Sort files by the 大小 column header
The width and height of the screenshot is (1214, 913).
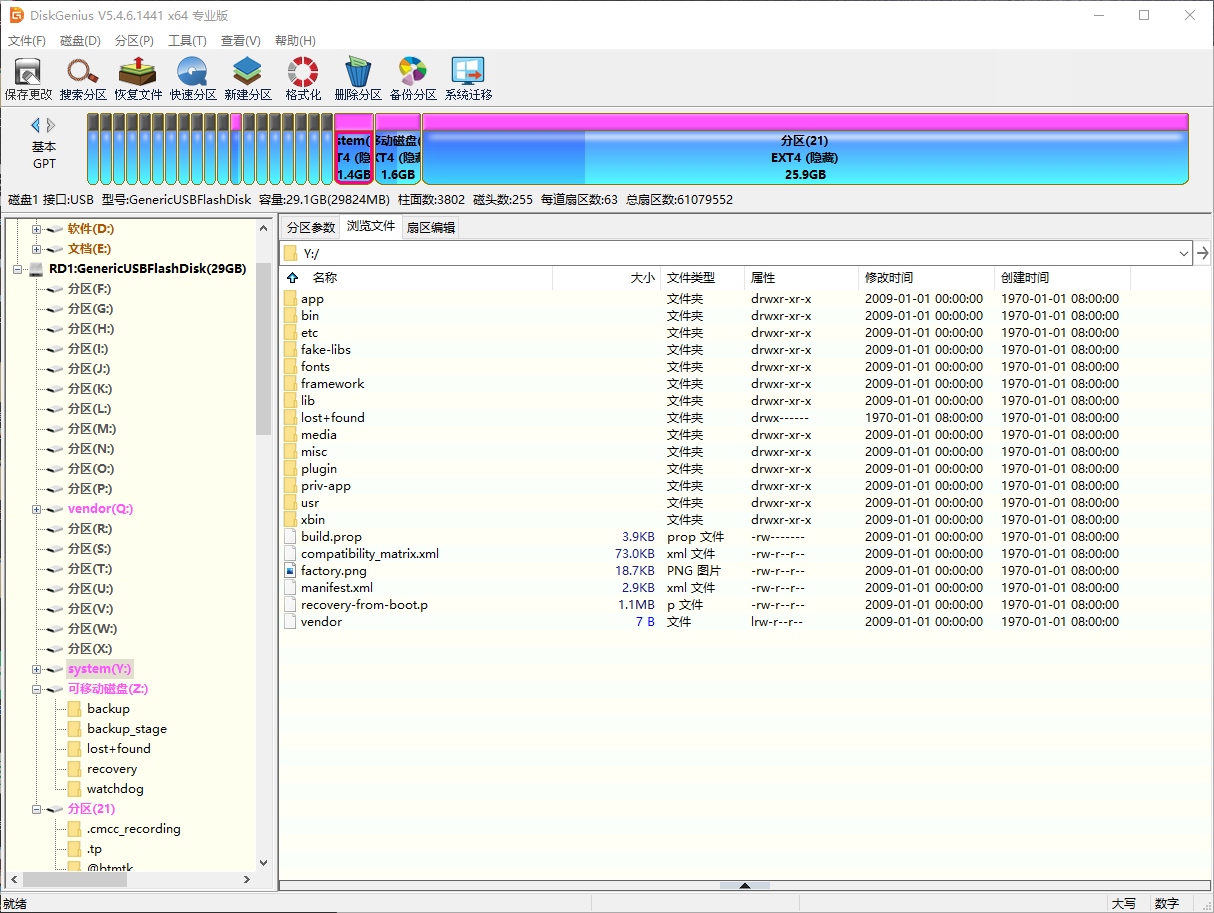coord(641,277)
